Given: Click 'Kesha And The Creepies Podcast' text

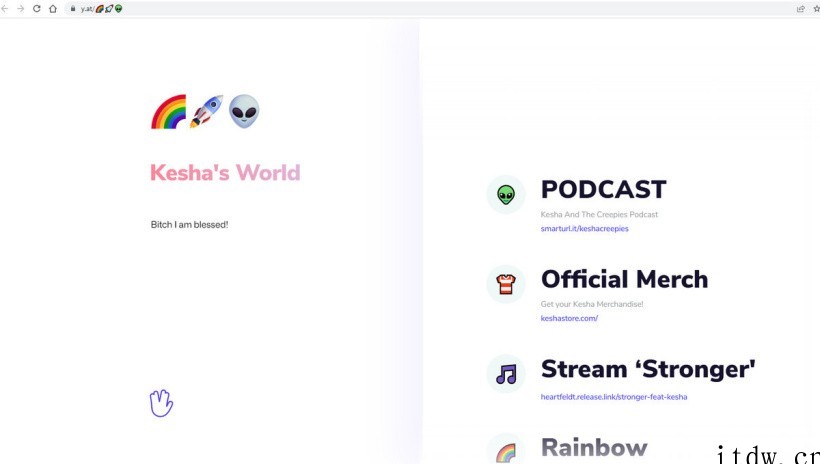Looking at the screenshot, I should [599, 214].
